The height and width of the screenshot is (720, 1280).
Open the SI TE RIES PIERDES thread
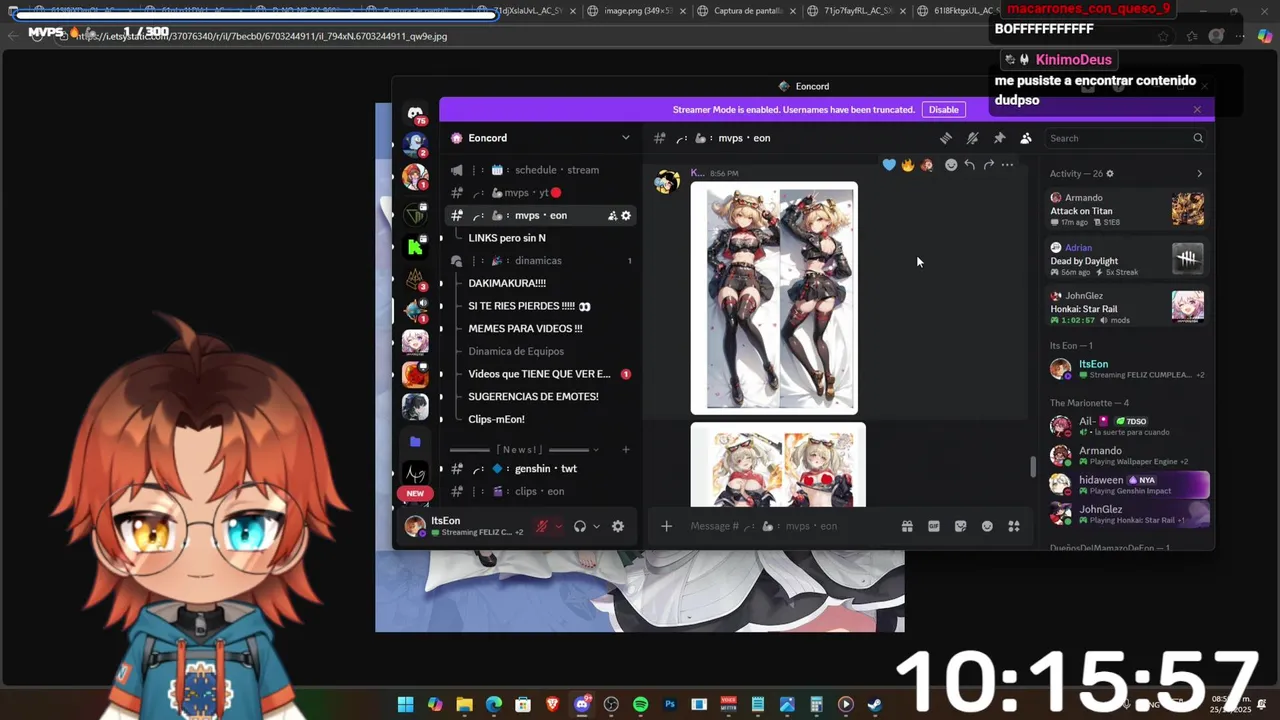coord(529,306)
